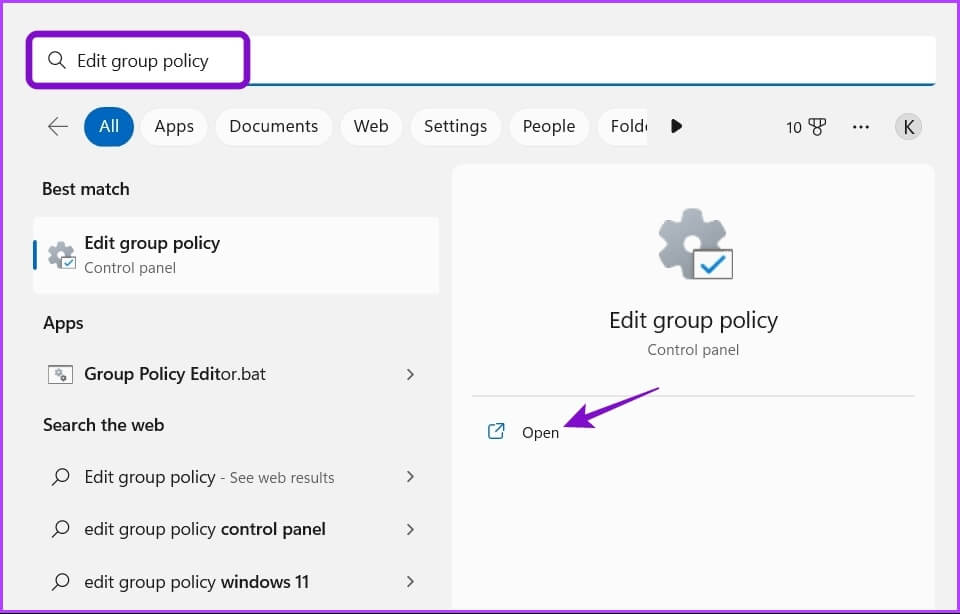Click the 'Search the web' heading
The image size is (960, 614).
(103, 425)
